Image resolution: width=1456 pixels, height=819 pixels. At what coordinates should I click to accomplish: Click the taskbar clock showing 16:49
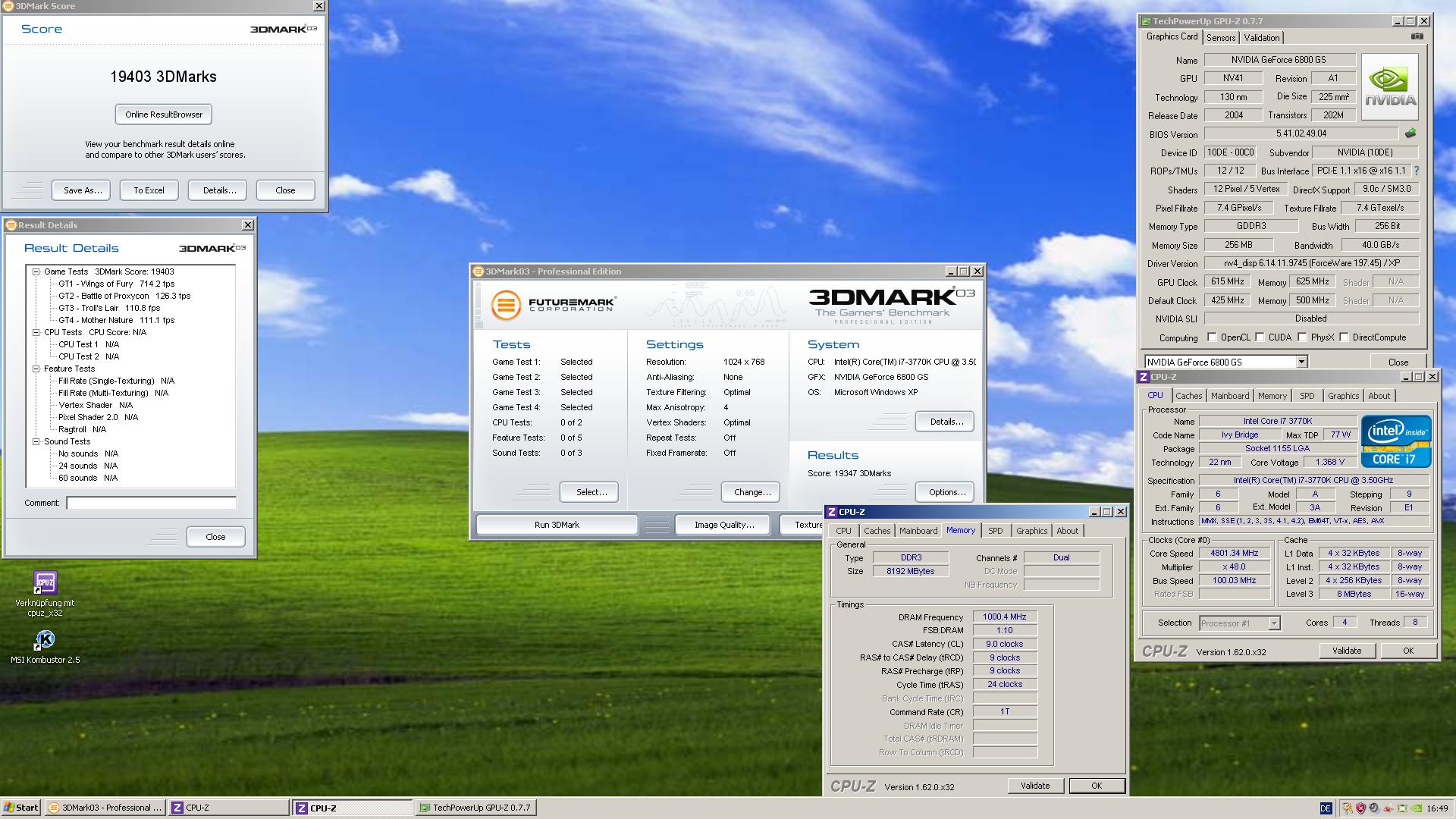(1437, 808)
